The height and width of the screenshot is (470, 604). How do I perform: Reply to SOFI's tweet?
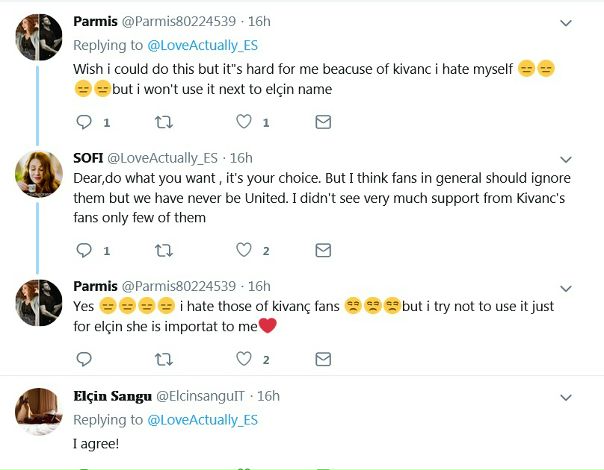point(85,250)
